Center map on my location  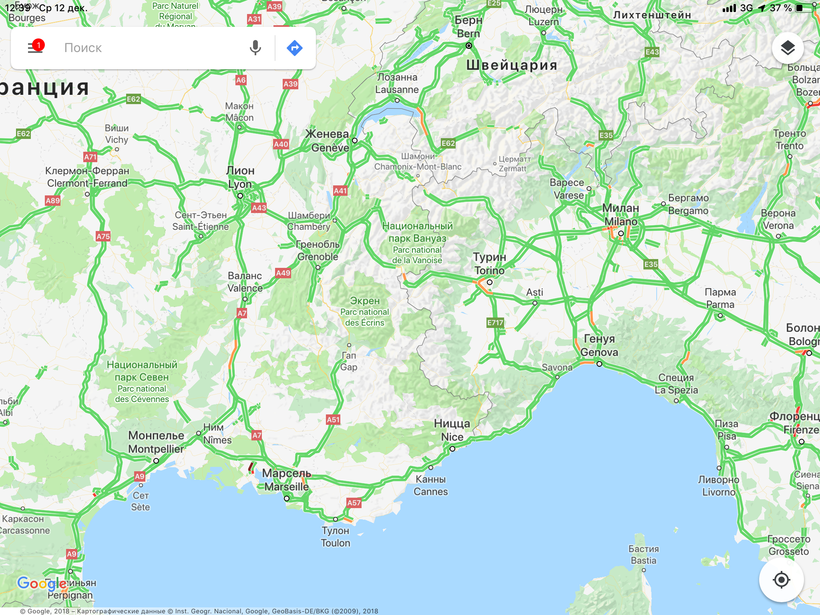[x=781, y=580]
